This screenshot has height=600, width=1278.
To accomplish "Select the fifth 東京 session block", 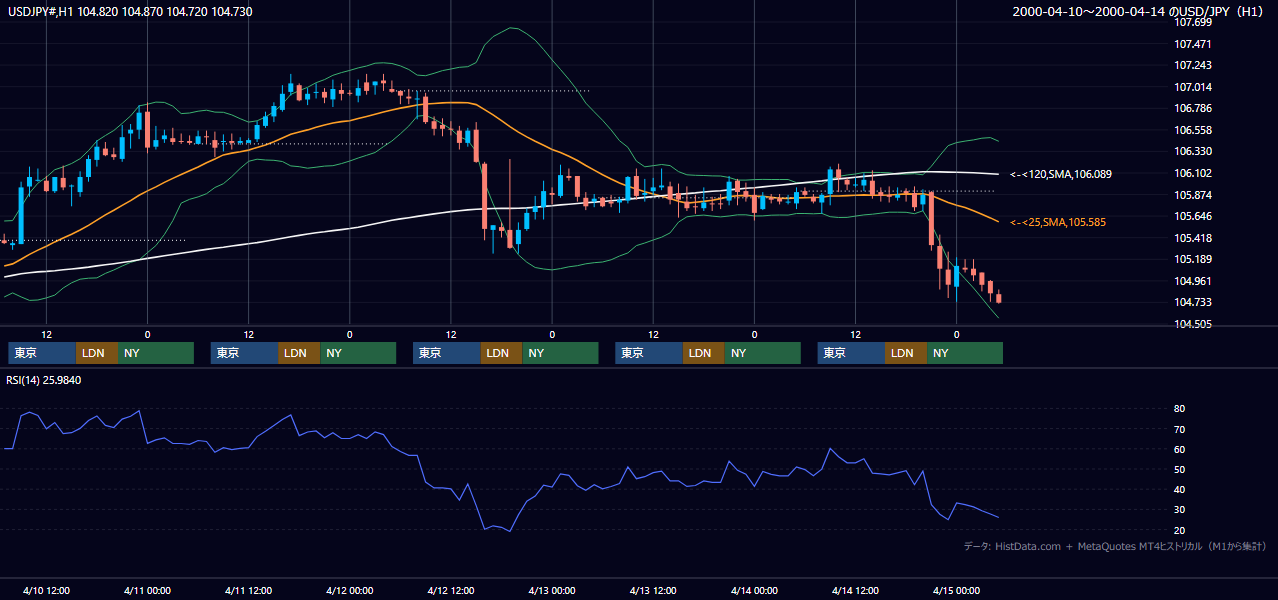I will point(851,353).
